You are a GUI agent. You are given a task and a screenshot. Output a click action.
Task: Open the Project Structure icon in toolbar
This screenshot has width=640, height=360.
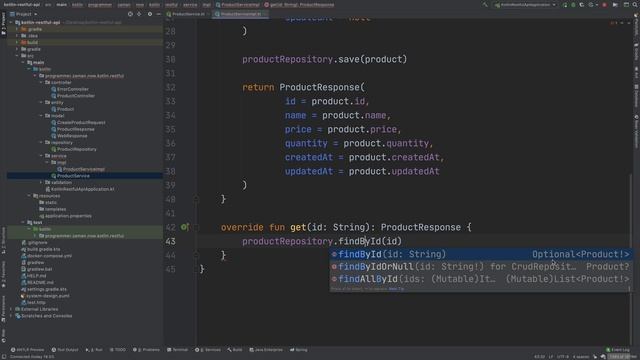(x=626, y=5)
